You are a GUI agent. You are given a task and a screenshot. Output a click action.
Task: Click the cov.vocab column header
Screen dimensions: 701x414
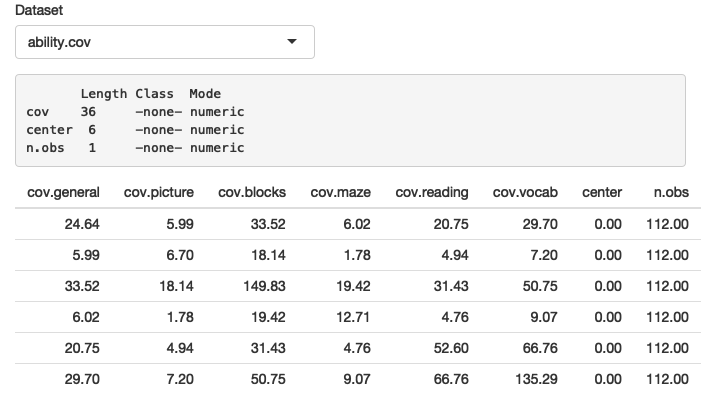coord(525,191)
